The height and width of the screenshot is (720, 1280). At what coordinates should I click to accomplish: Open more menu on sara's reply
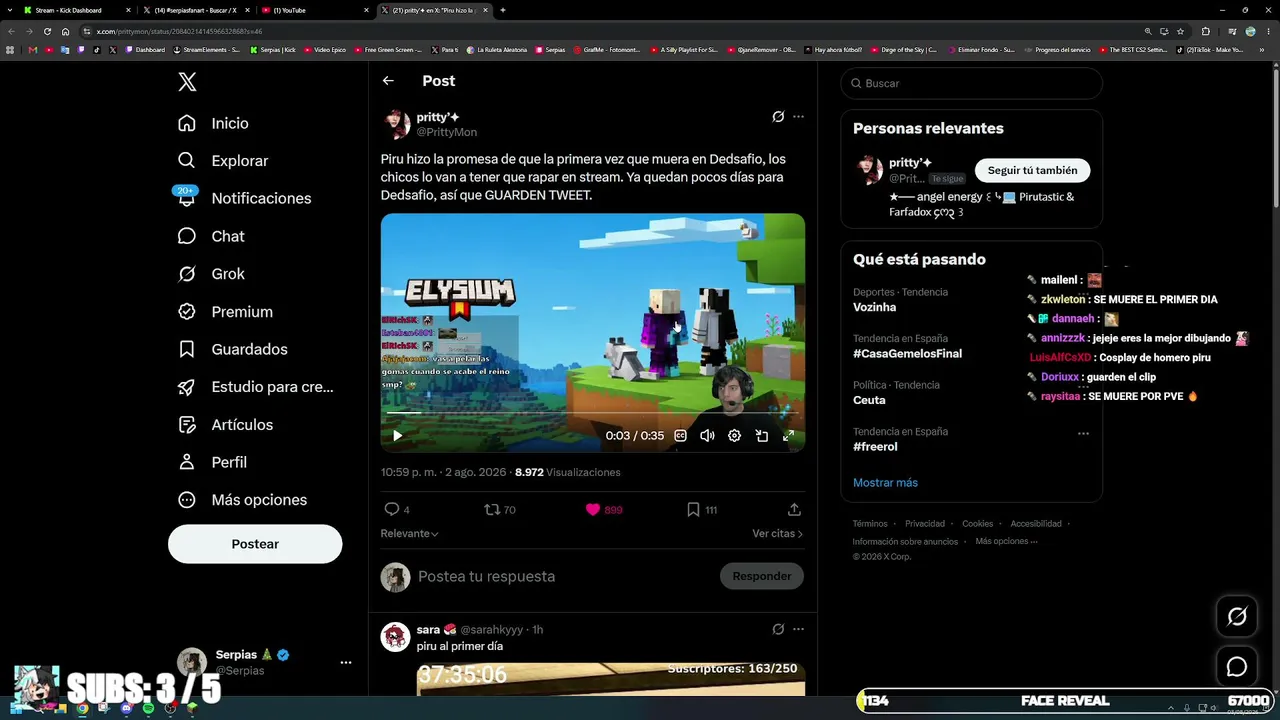[x=798, y=629]
